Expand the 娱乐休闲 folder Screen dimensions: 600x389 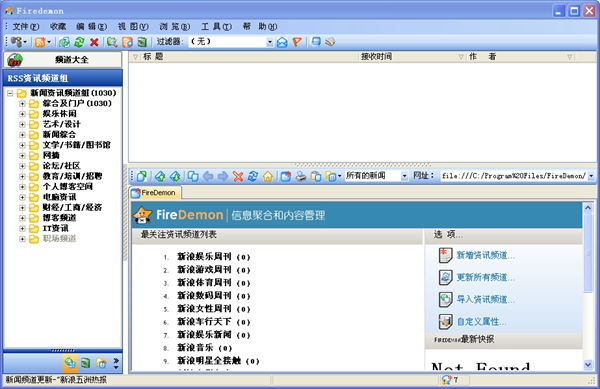click(22, 114)
